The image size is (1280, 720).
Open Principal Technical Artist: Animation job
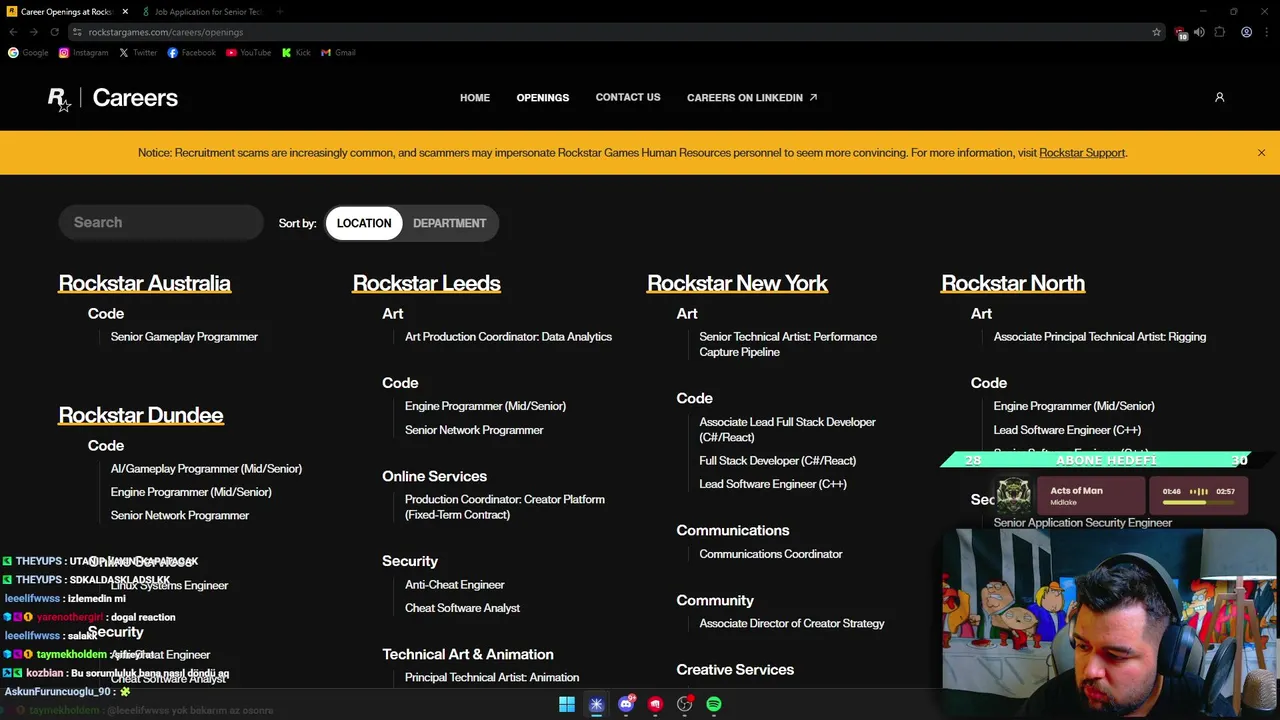(492, 678)
